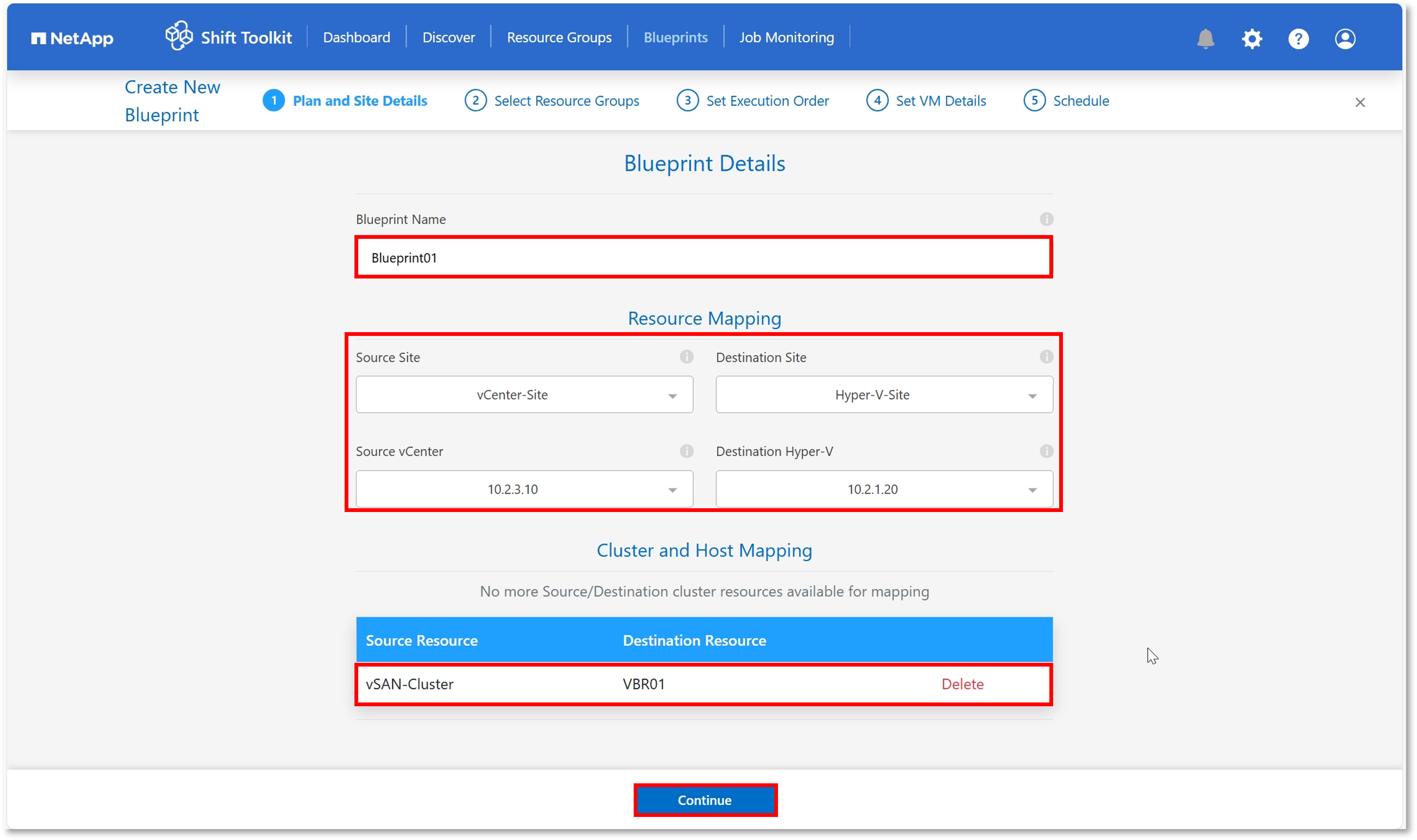
Task: Select step 3 number circle
Action: coord(688,101)
